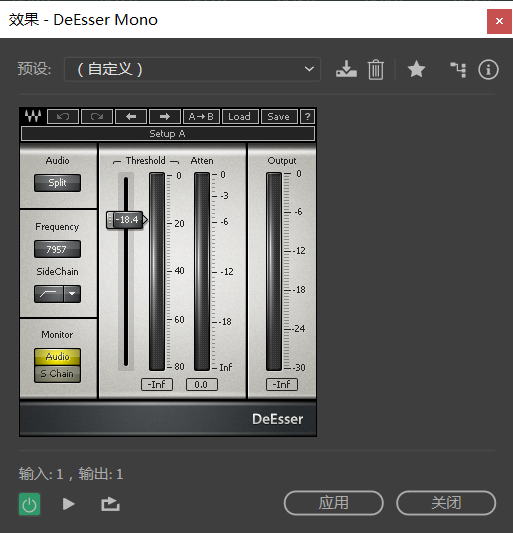Open the preset dropdown showing 自定义
Viewport: 513px width, 533px height.
tap(192, 69)
